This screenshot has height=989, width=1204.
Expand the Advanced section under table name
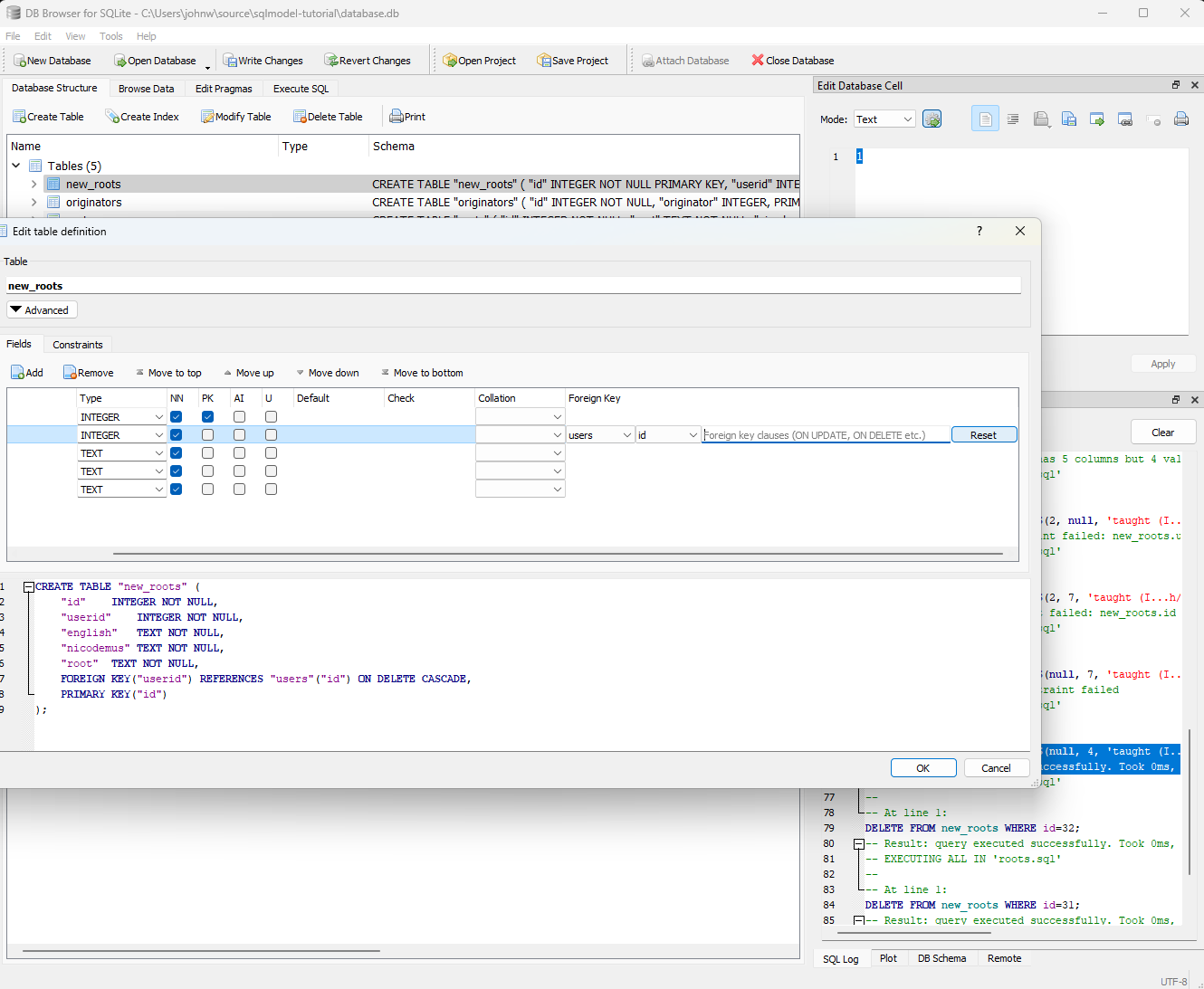42,310
